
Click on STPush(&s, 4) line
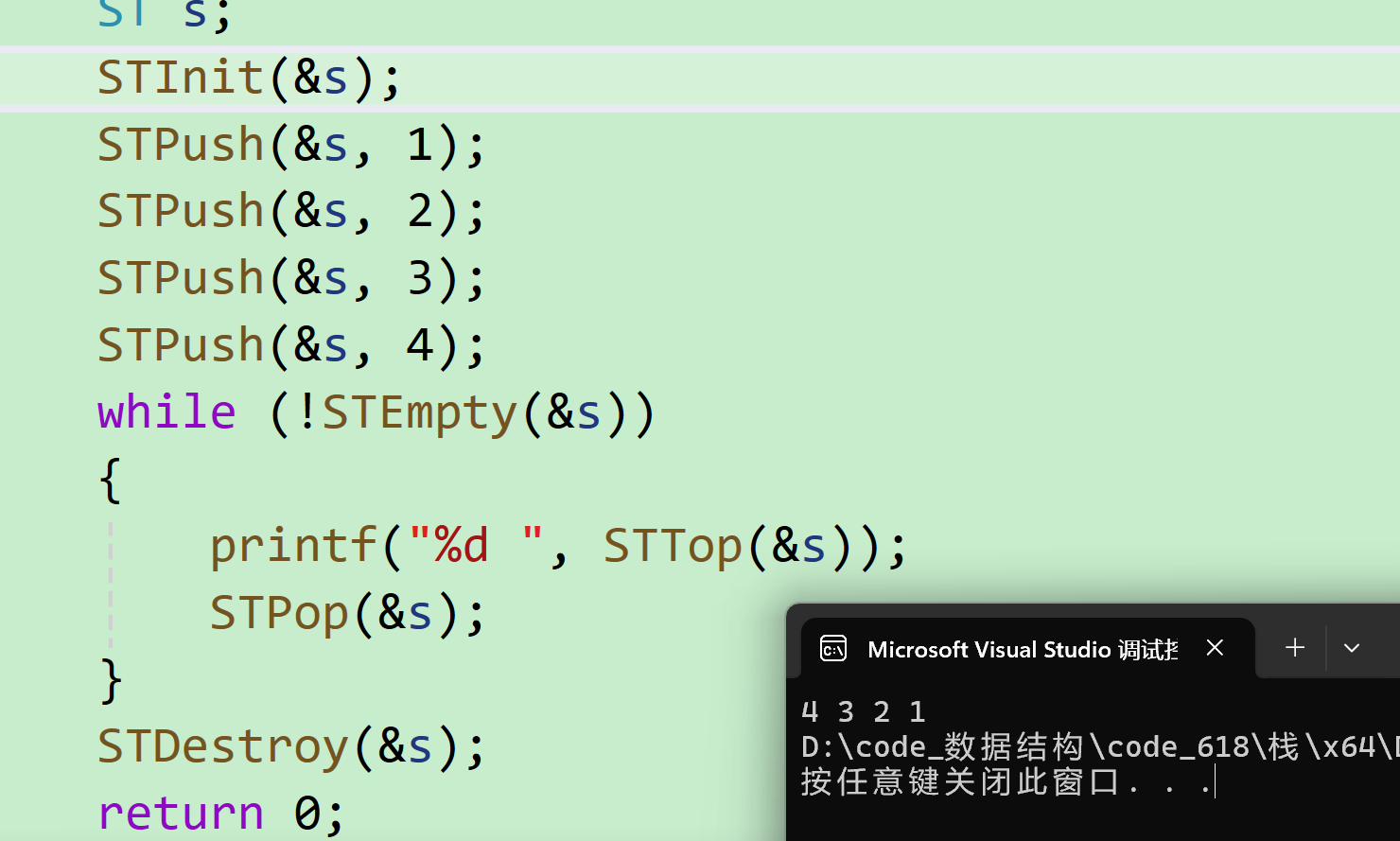click(291, 346)
